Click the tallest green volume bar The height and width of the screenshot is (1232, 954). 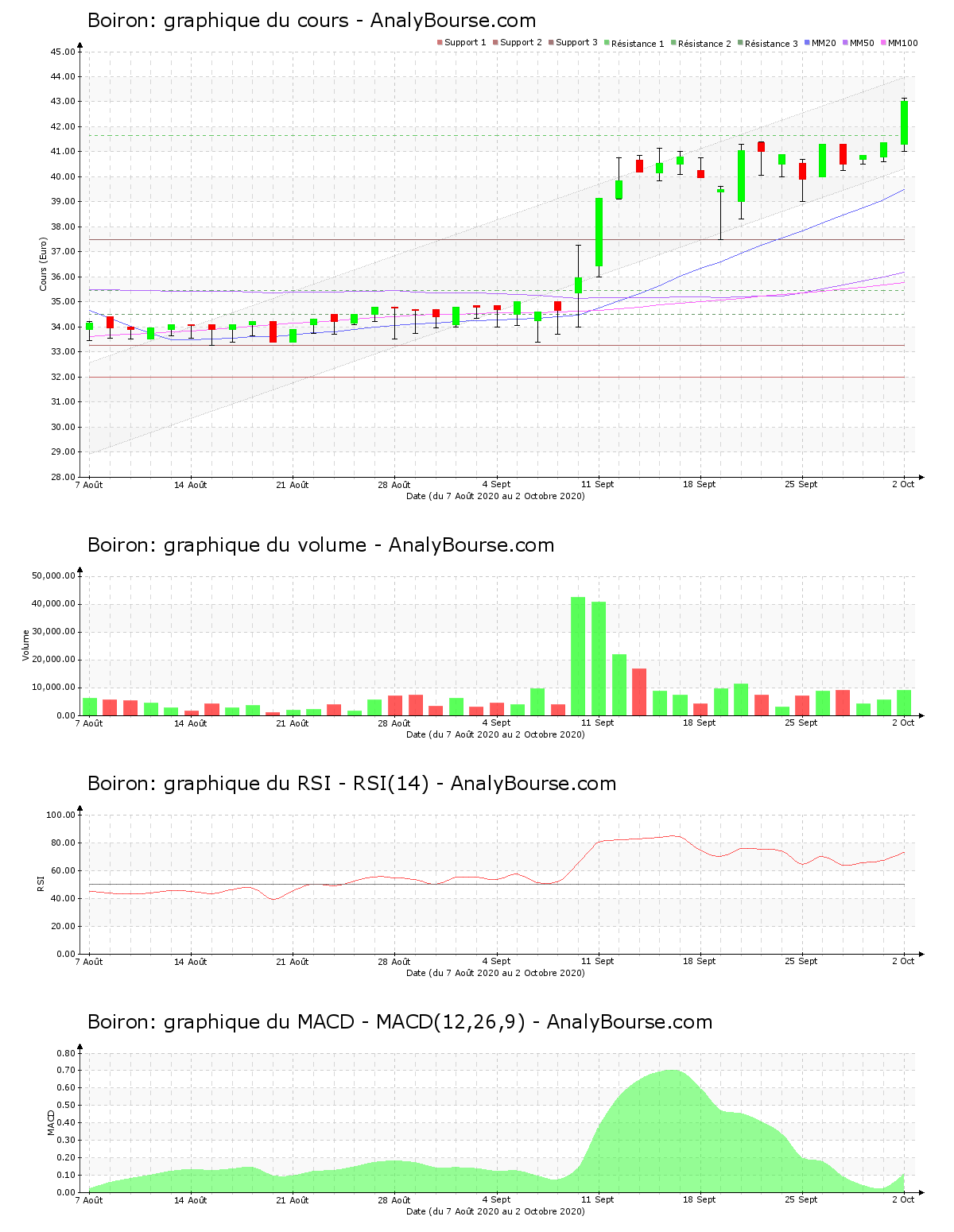click(x=578, y=656)
